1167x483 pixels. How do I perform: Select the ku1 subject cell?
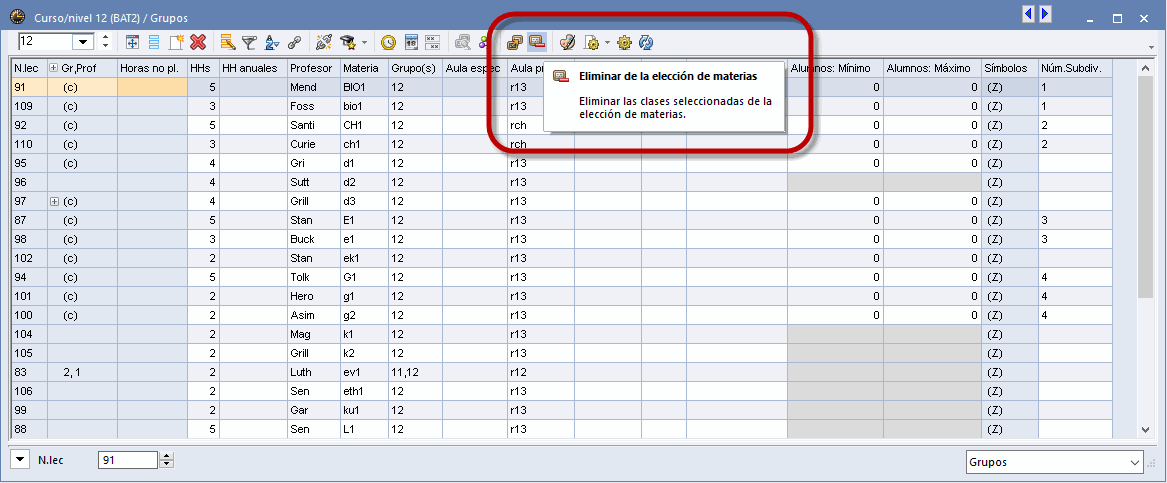pyautogui.click(x=364, y=410)
